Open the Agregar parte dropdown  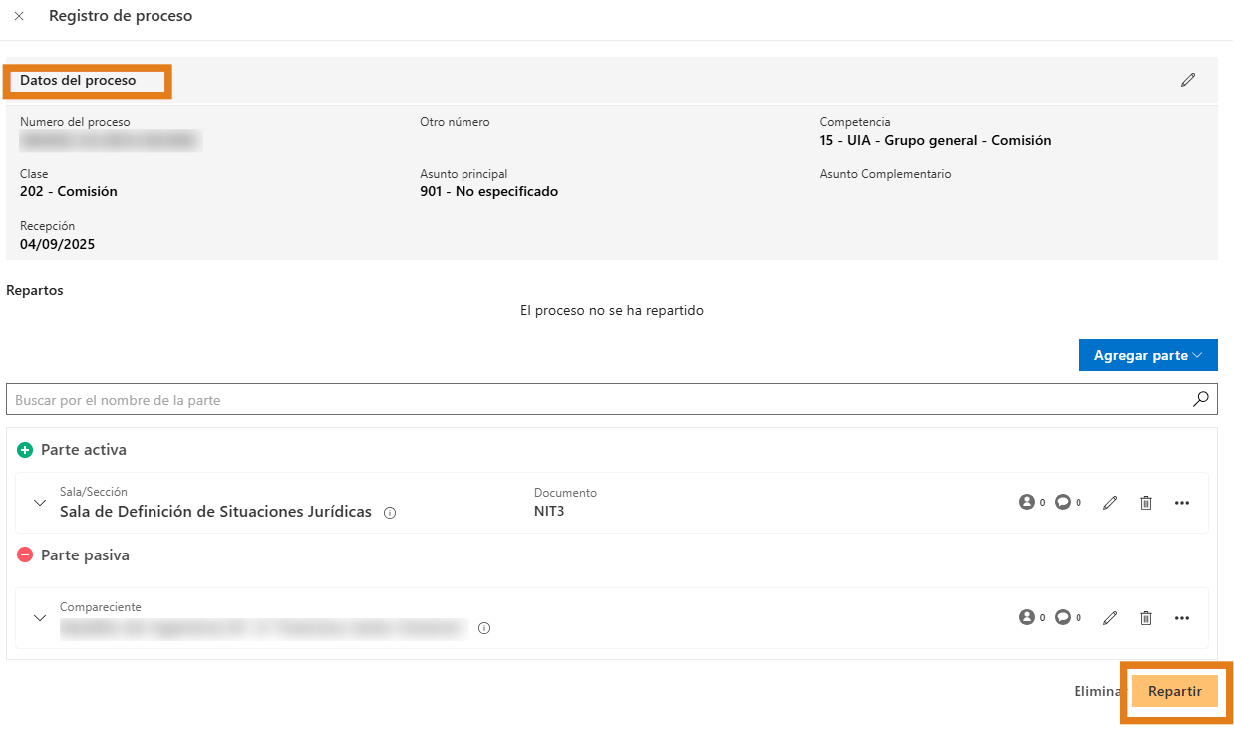tap(1147, 355)
